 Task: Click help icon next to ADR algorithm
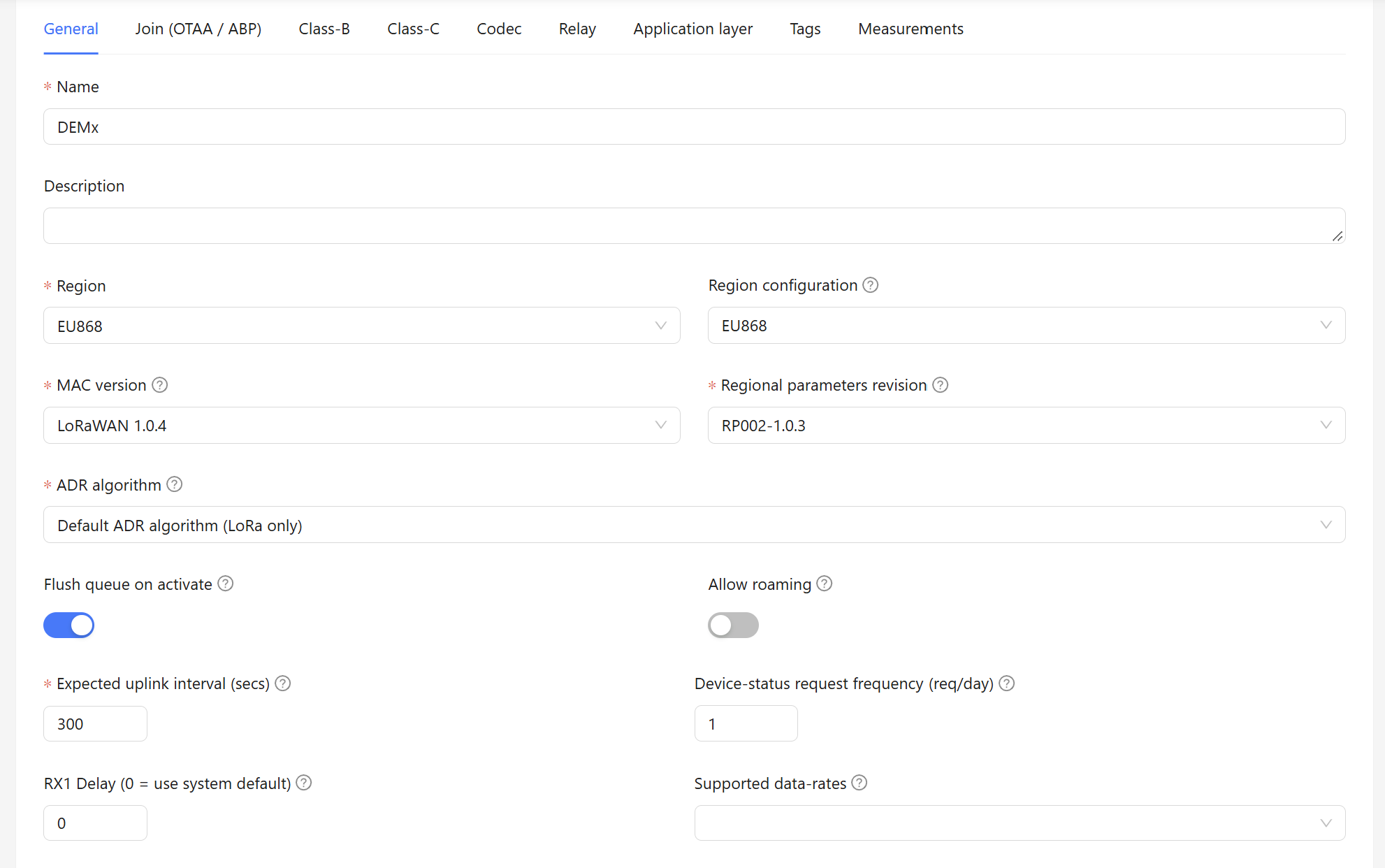coord(175,484)
